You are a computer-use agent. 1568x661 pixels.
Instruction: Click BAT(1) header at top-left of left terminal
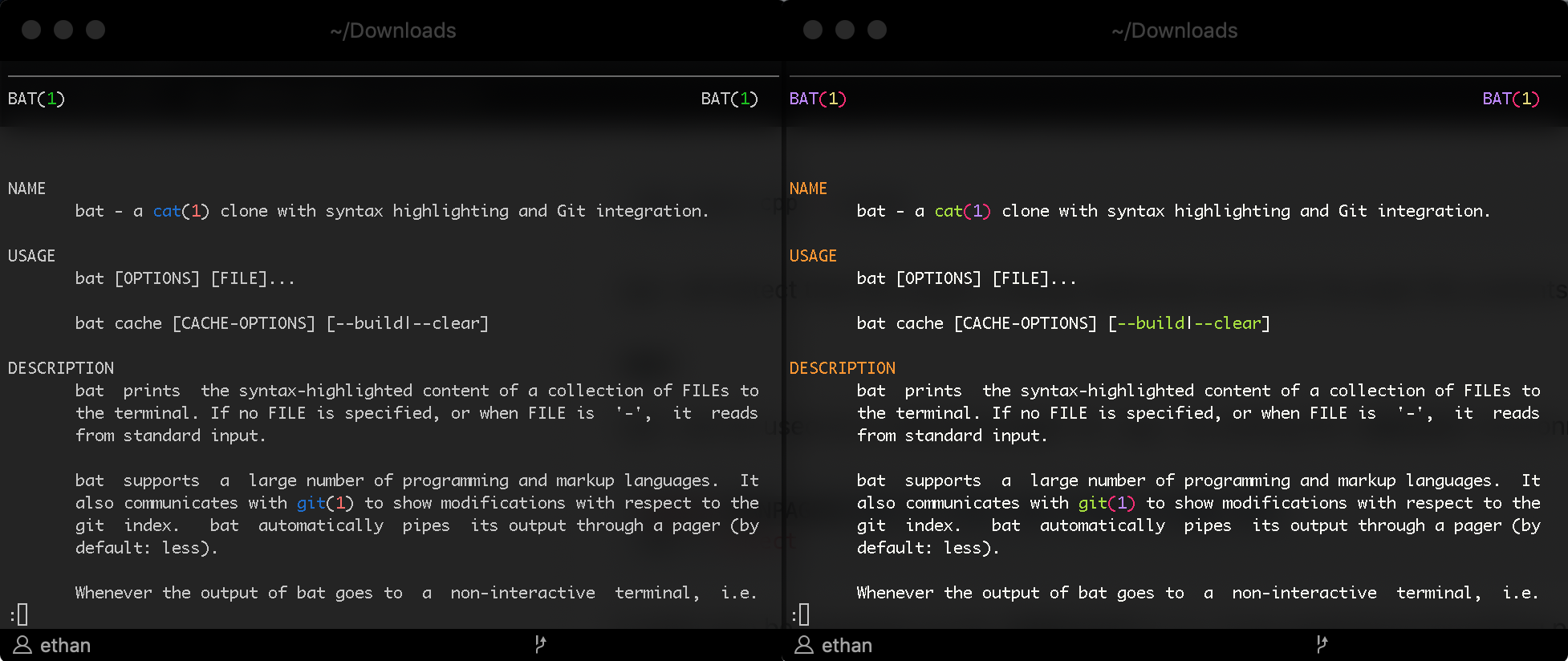point(36,99)
